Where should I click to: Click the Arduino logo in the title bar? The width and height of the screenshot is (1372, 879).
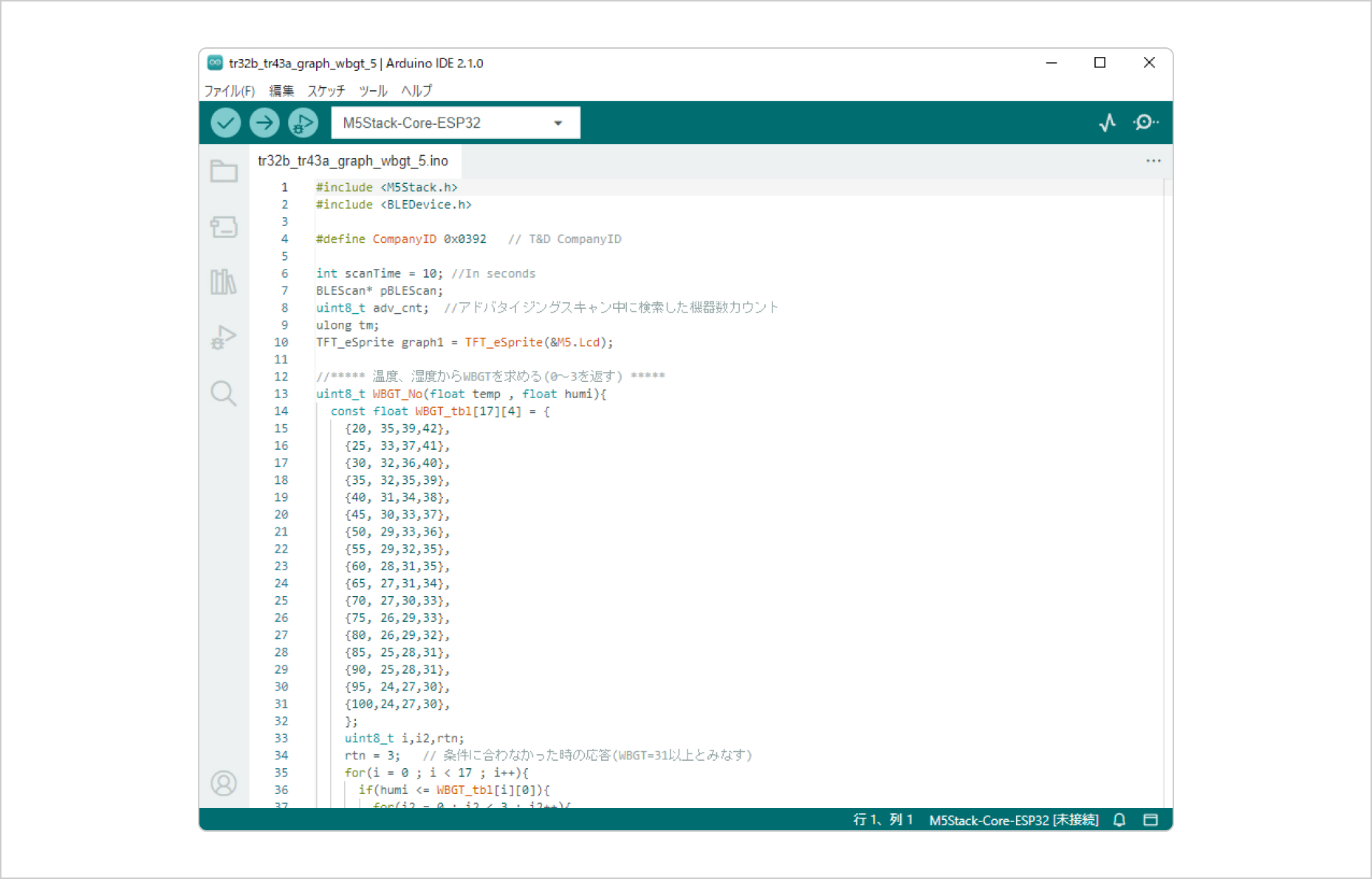tap(215, 63)
